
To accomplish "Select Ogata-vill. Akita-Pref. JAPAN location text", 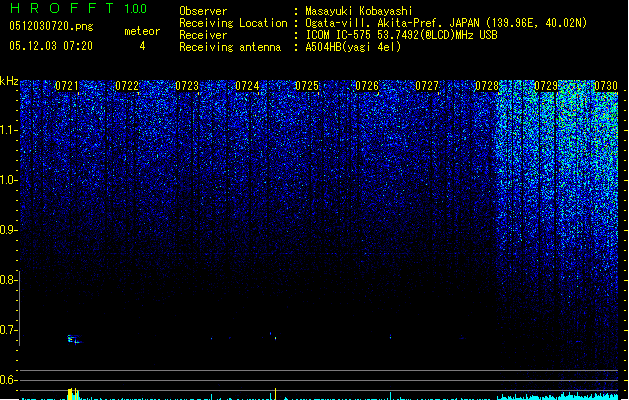I will point(446,23).
